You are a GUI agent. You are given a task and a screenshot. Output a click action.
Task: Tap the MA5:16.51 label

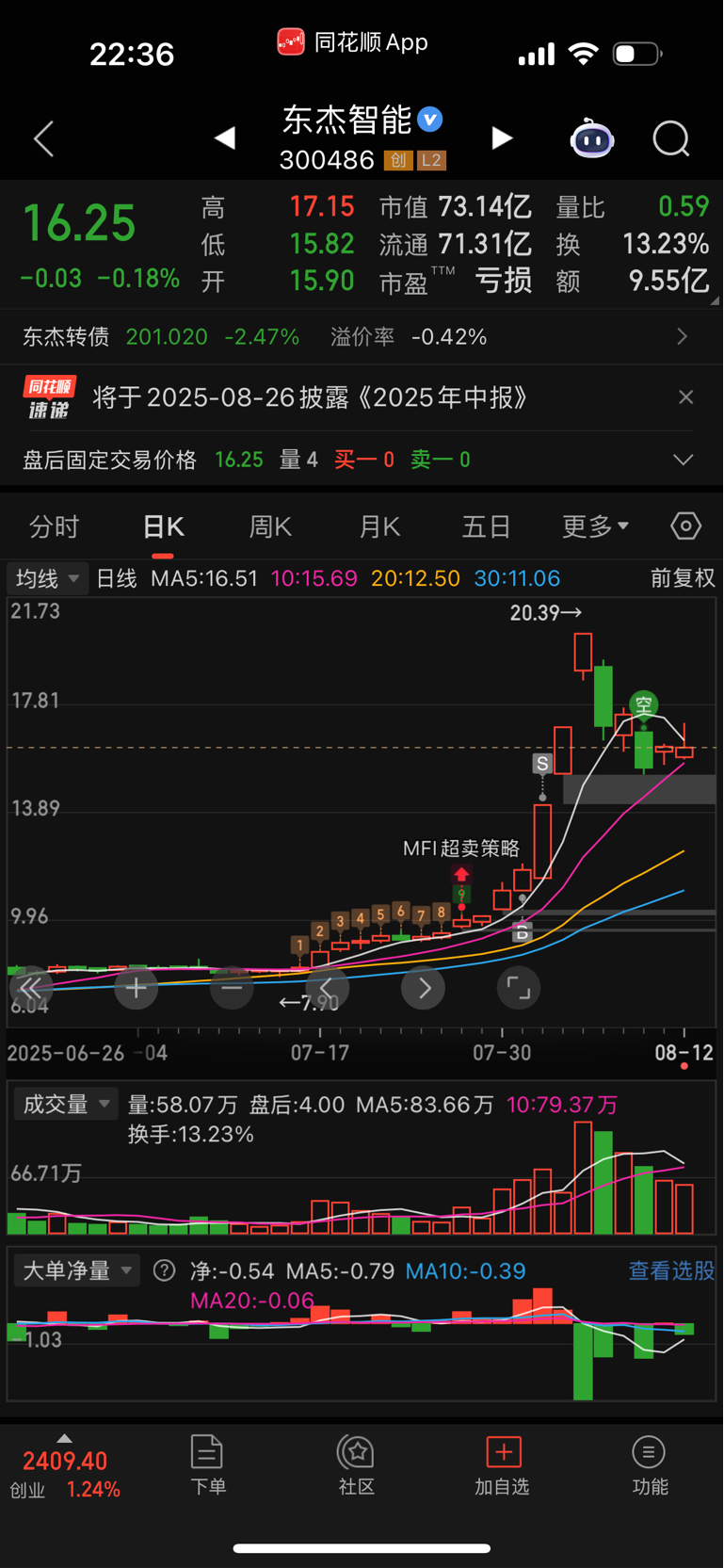pos(204,578)
